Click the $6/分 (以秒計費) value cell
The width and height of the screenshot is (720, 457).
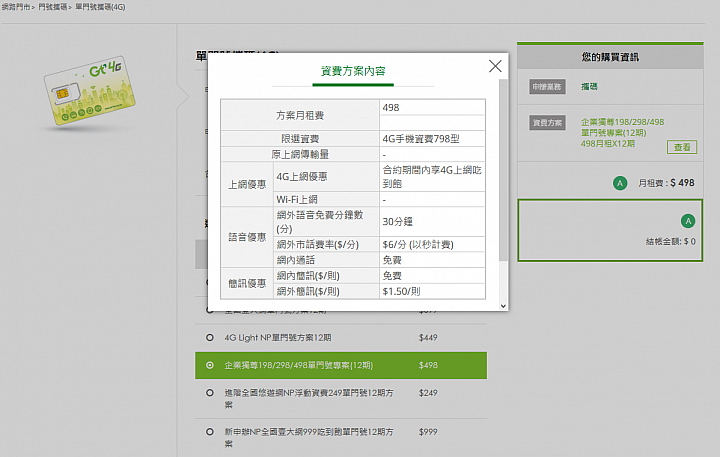coord(432,244)
